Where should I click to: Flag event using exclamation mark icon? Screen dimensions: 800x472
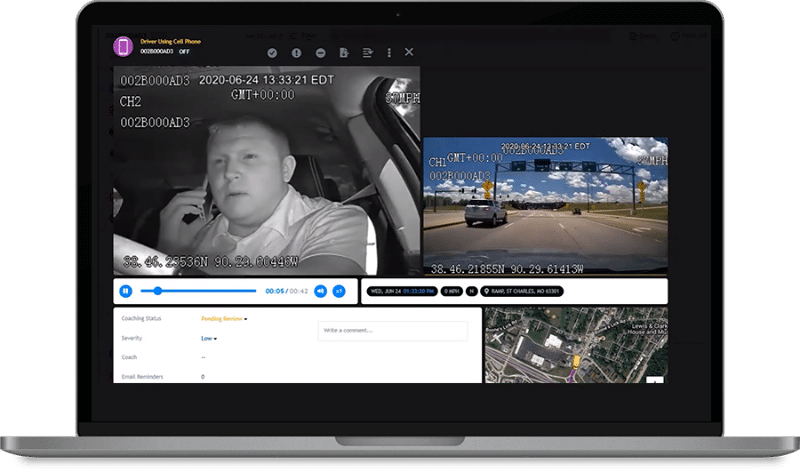pyautogui.click(x=296, y=53)
